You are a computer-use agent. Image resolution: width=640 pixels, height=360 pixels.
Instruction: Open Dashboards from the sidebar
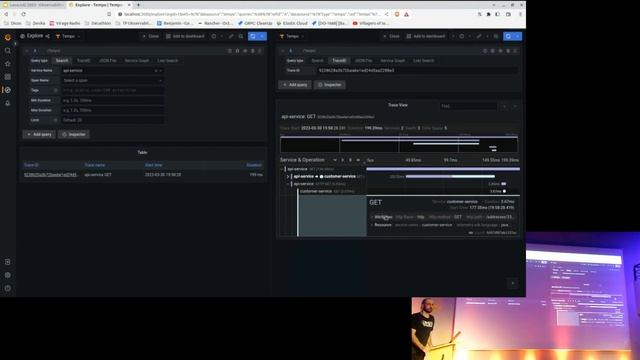pyautogui.click(x=7, y=77)
